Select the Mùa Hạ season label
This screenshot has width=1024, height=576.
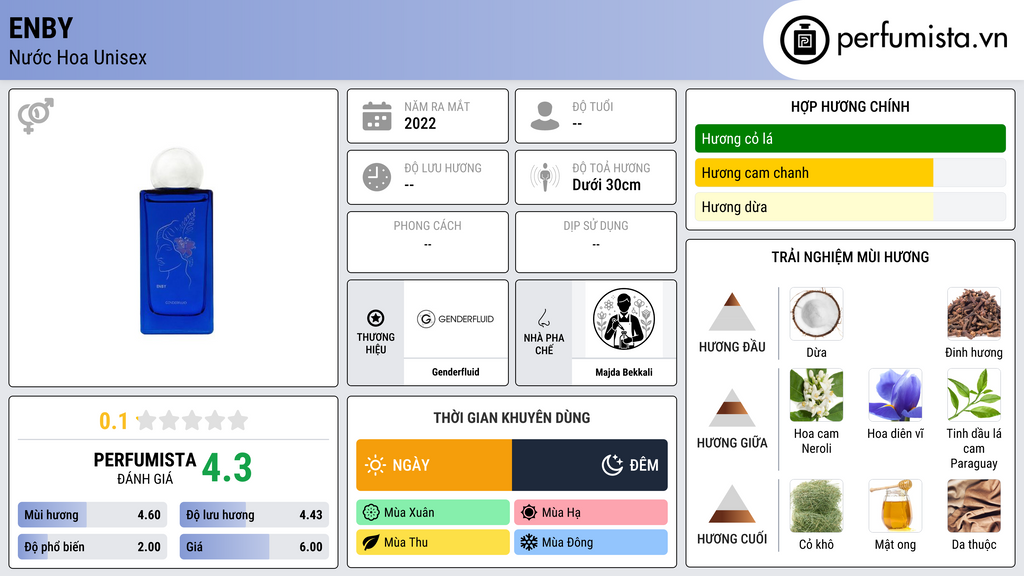click(x=591, y=513)
